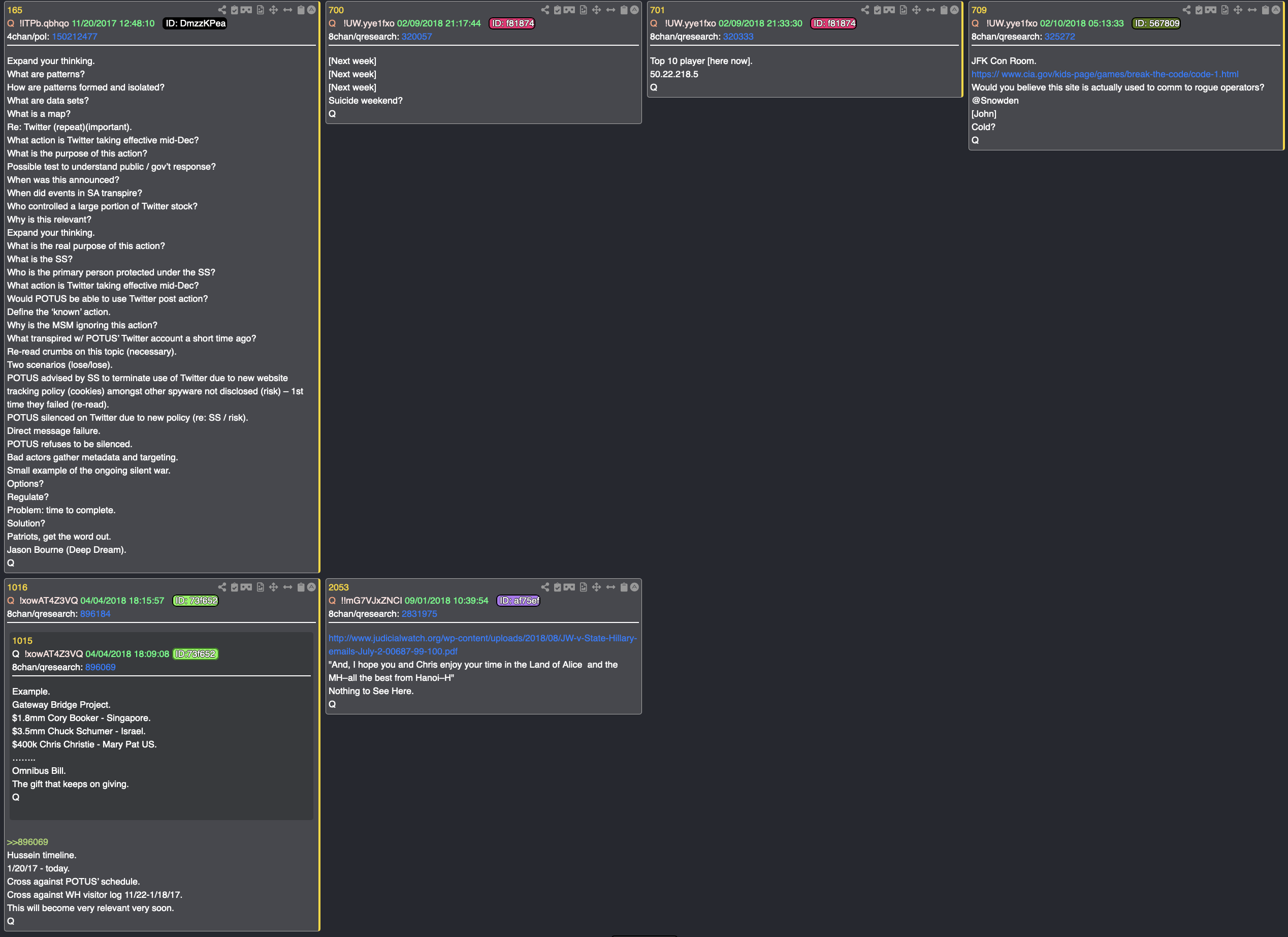Click the horizontal arrows icon on post 165
This screenshot has width=1288, height=937.
pyautogui.click(x=288, y=10)
